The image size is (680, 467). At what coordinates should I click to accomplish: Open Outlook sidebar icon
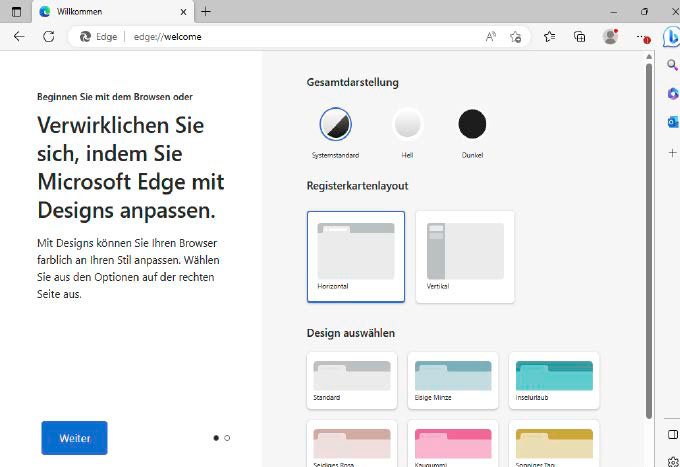tap(673, 122)
